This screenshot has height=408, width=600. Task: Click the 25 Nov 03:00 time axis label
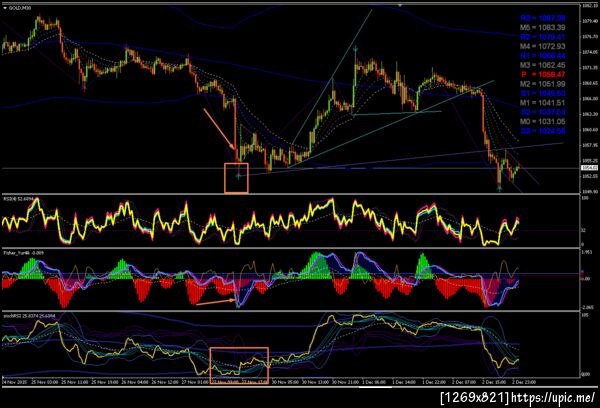(45, 382)
